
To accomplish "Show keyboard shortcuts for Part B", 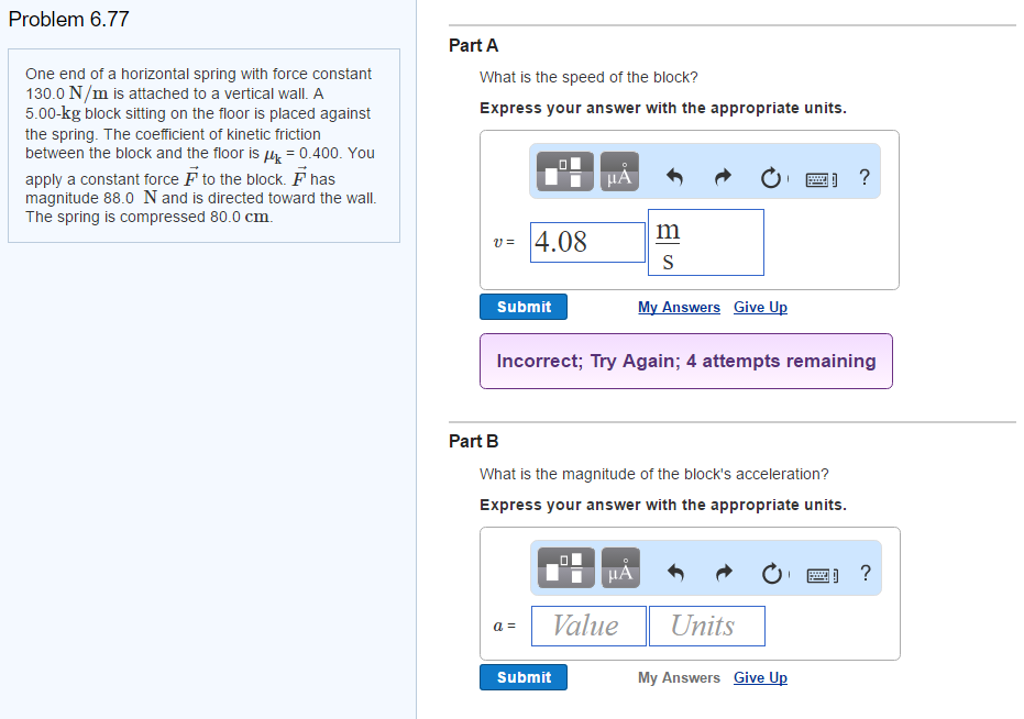I will coord(825,575).
